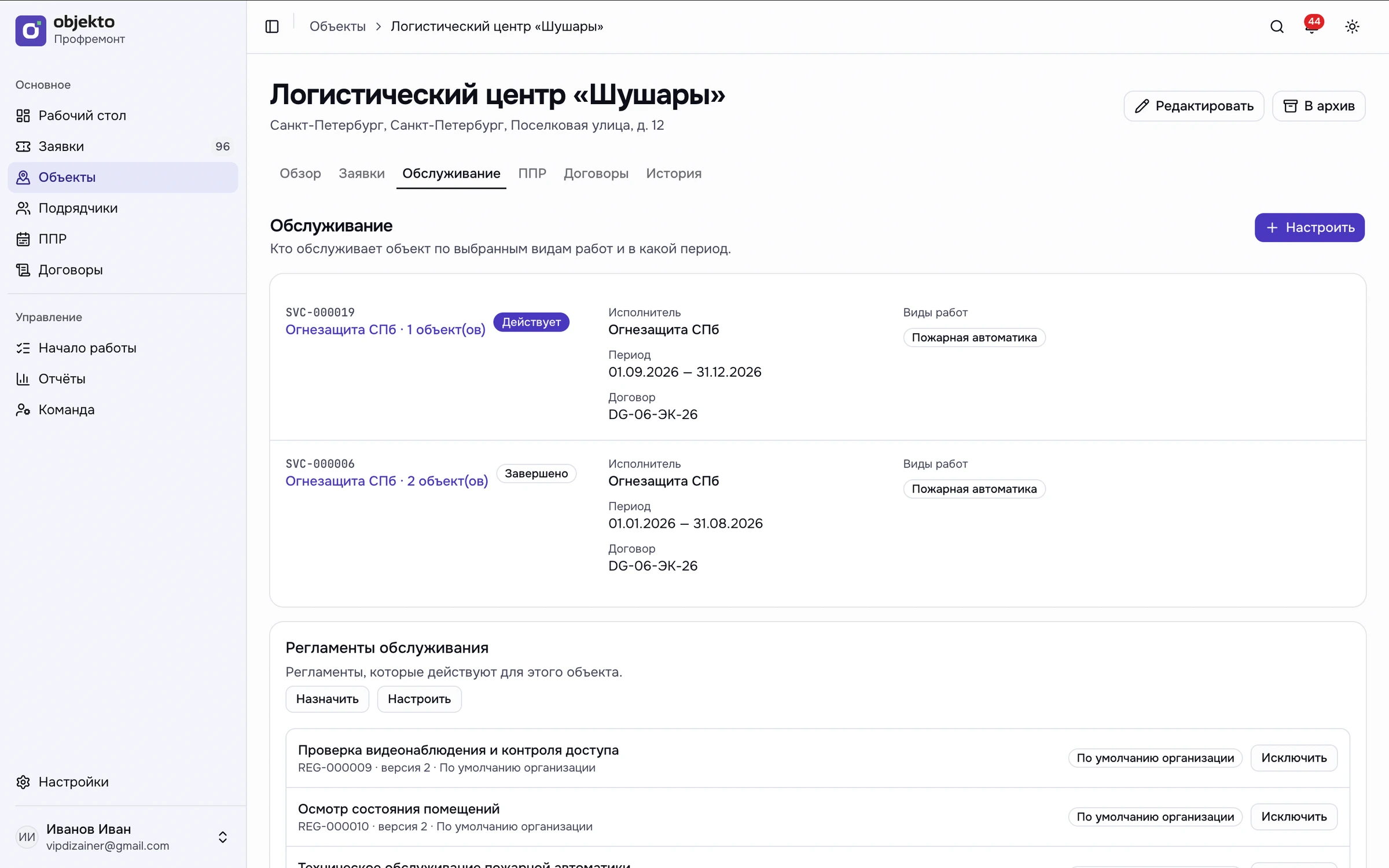Image resolution: width=1389 pixels, height=868 pixels.
Task: Click the objekto logo icon
Action: [31, 30]
